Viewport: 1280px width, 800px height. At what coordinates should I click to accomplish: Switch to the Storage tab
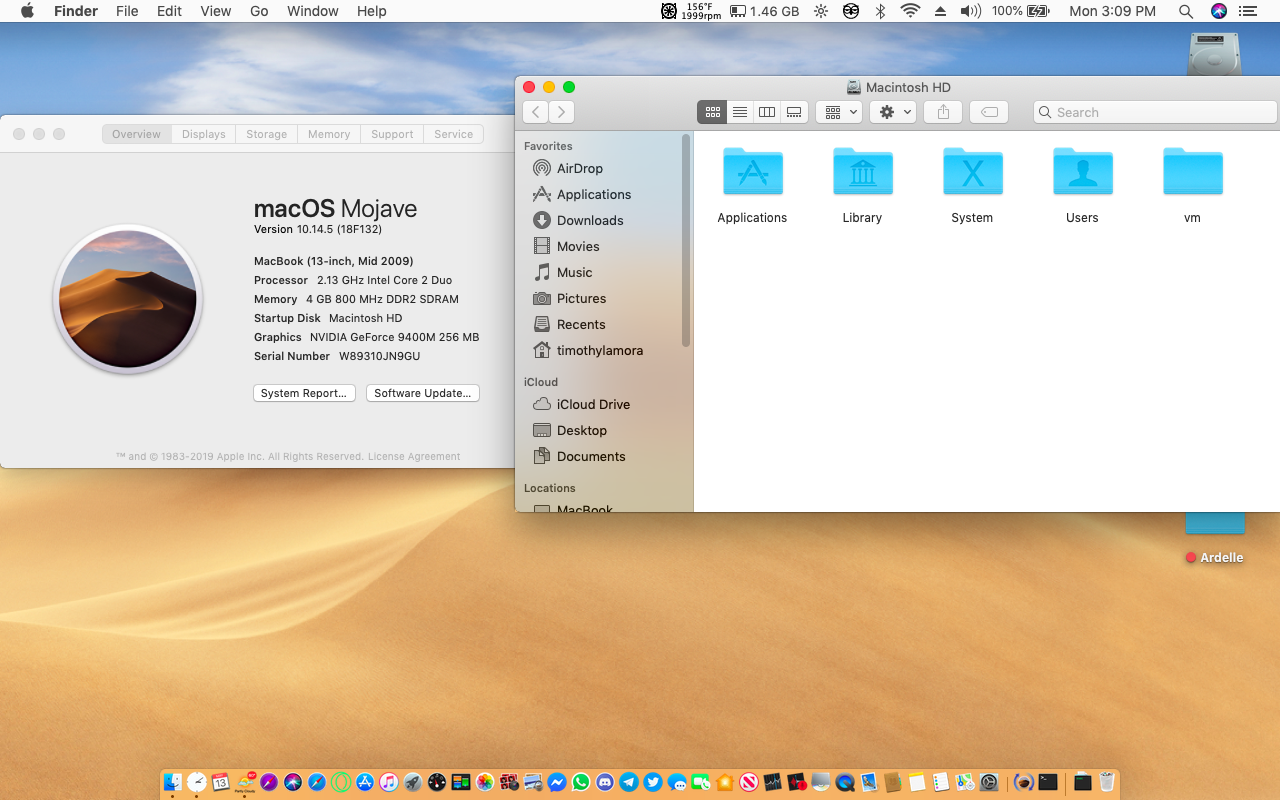pyautogui.click(x=266, y=134)
